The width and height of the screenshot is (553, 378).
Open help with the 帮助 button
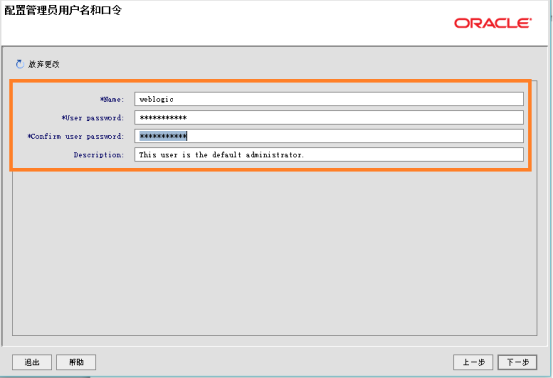76,362
